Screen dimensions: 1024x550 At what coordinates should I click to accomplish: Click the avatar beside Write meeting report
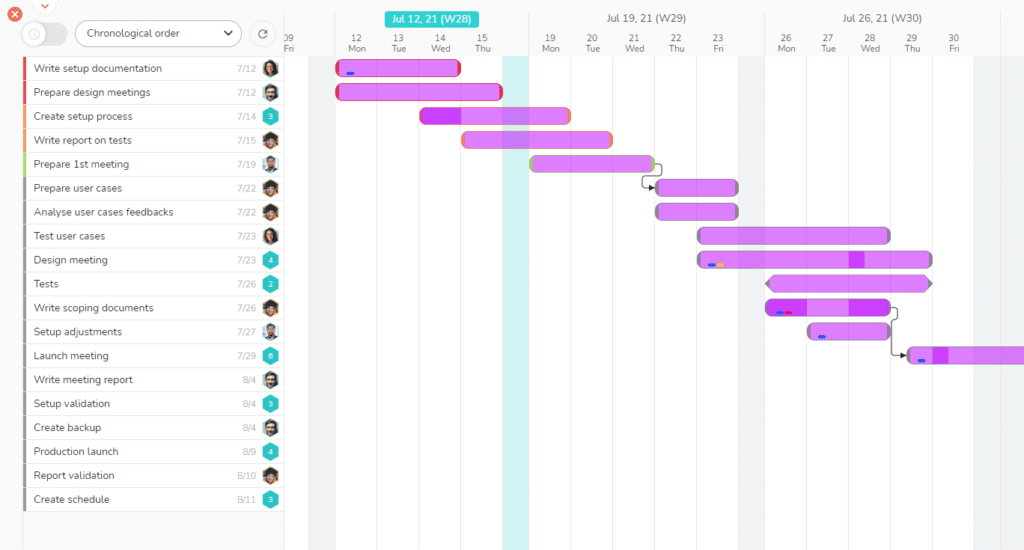click(x=270, y=380)
